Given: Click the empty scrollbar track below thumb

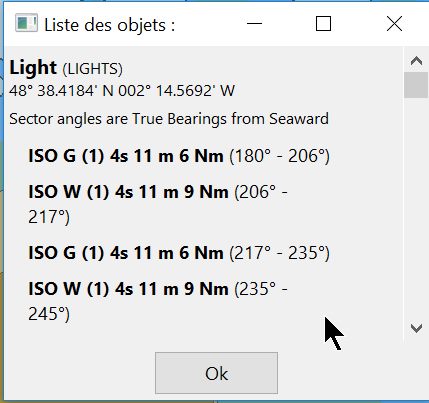Looking at the screenshot, I should pos(416,207).
